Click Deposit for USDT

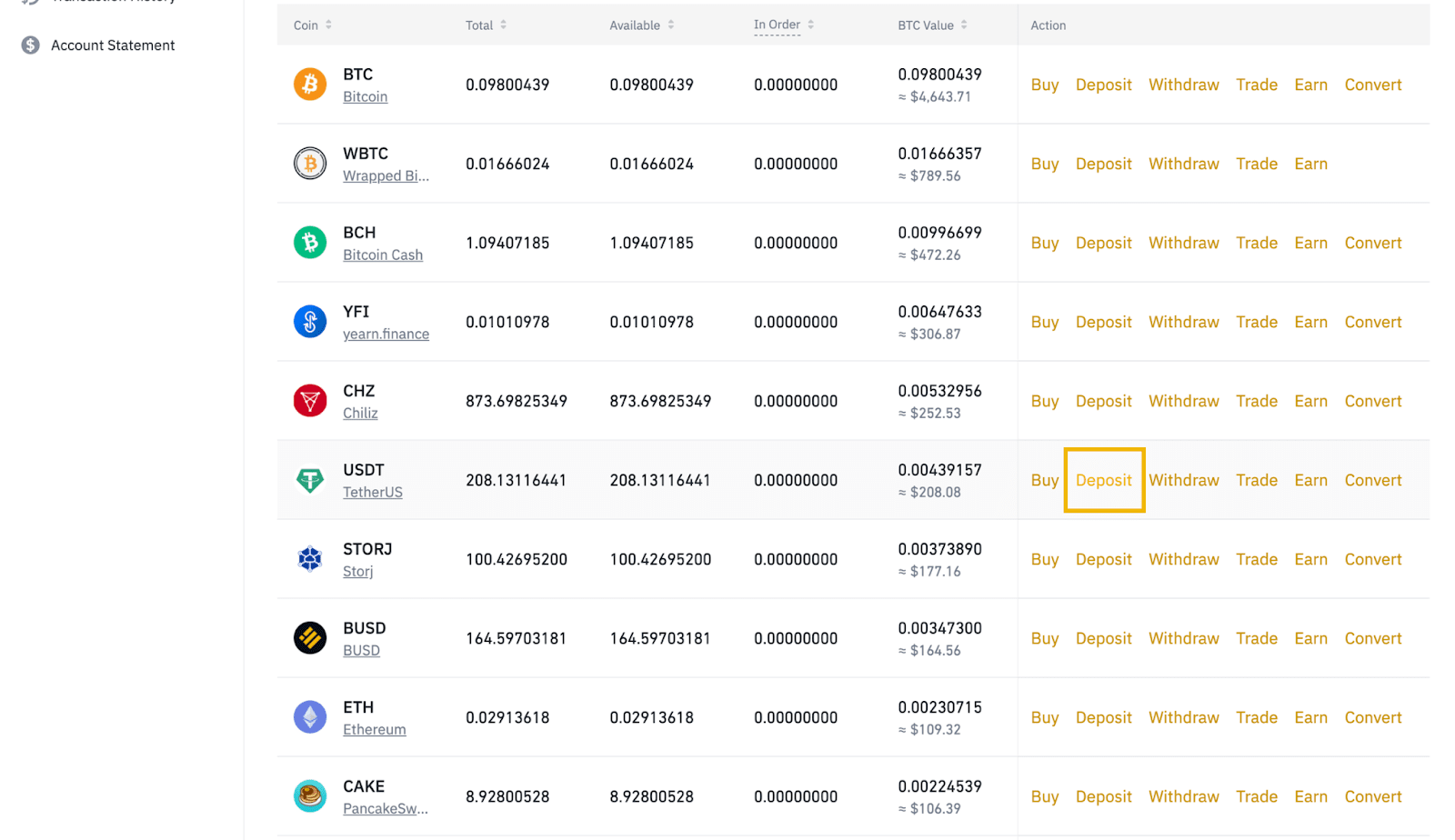coord(1104,480)
